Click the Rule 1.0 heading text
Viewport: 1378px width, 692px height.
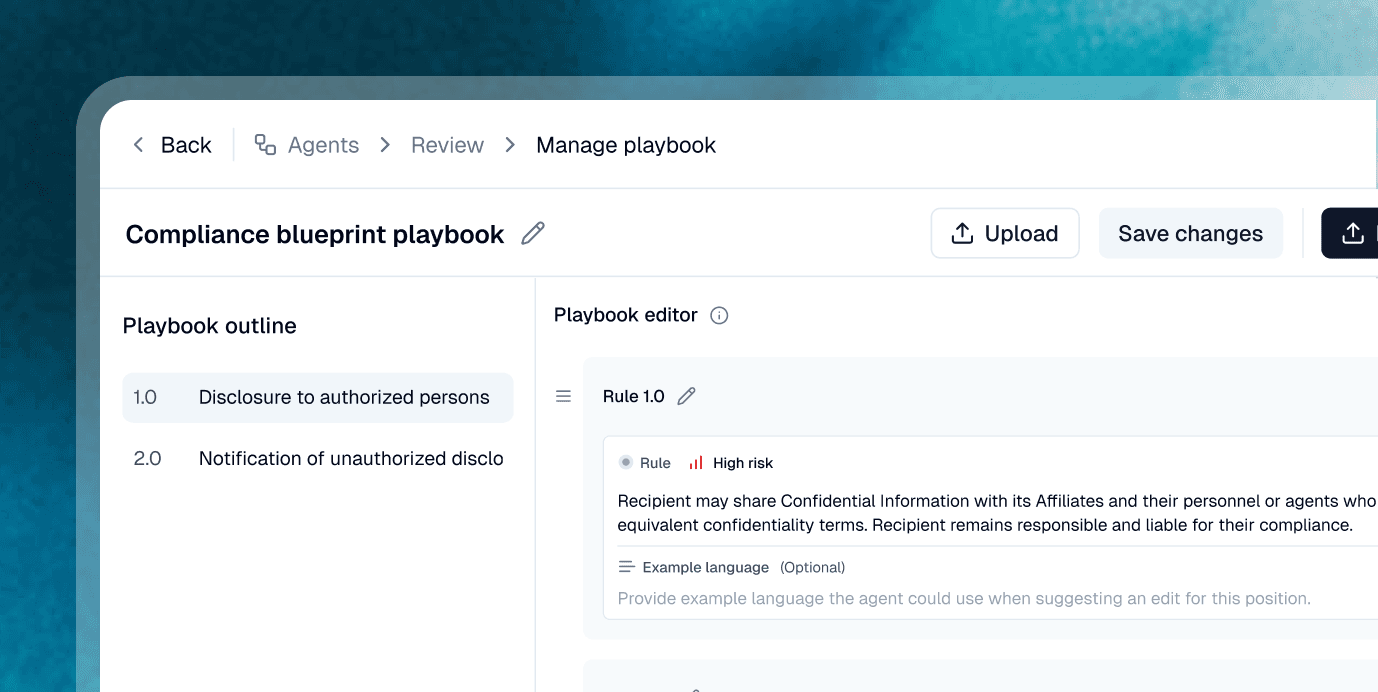tap(634, 397)
